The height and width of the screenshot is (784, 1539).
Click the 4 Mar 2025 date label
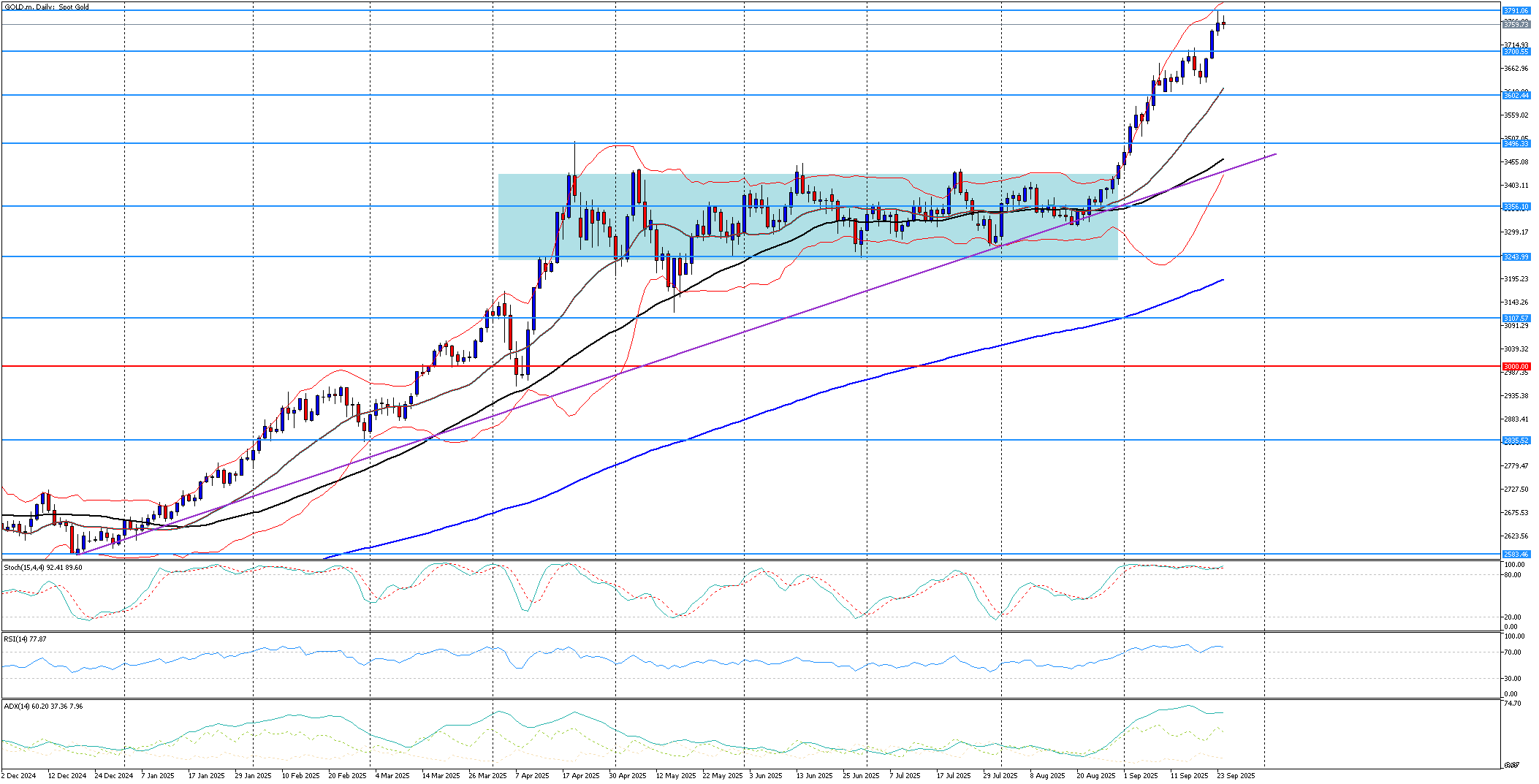392,775
